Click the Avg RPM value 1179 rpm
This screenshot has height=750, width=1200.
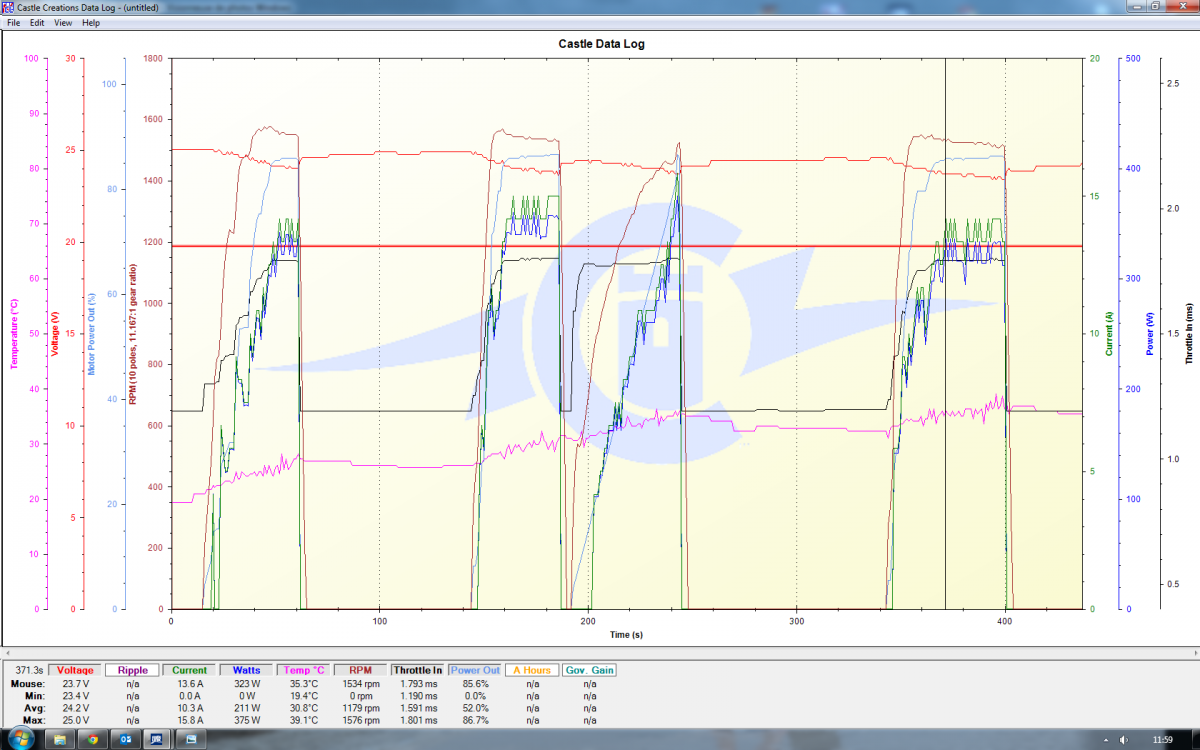(x=360, y=707)
